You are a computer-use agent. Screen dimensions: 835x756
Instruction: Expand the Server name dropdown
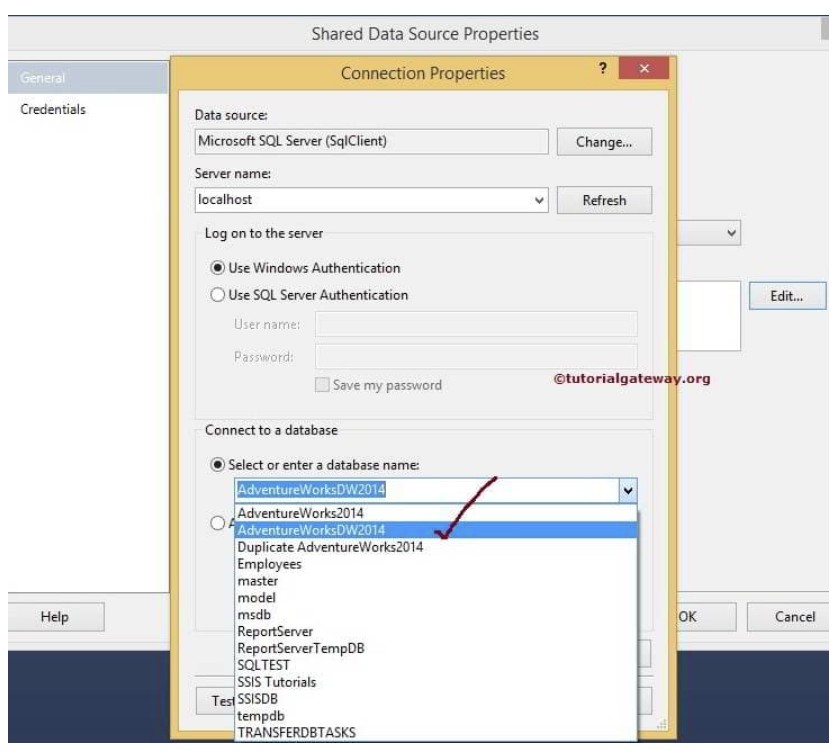point(539,200)
